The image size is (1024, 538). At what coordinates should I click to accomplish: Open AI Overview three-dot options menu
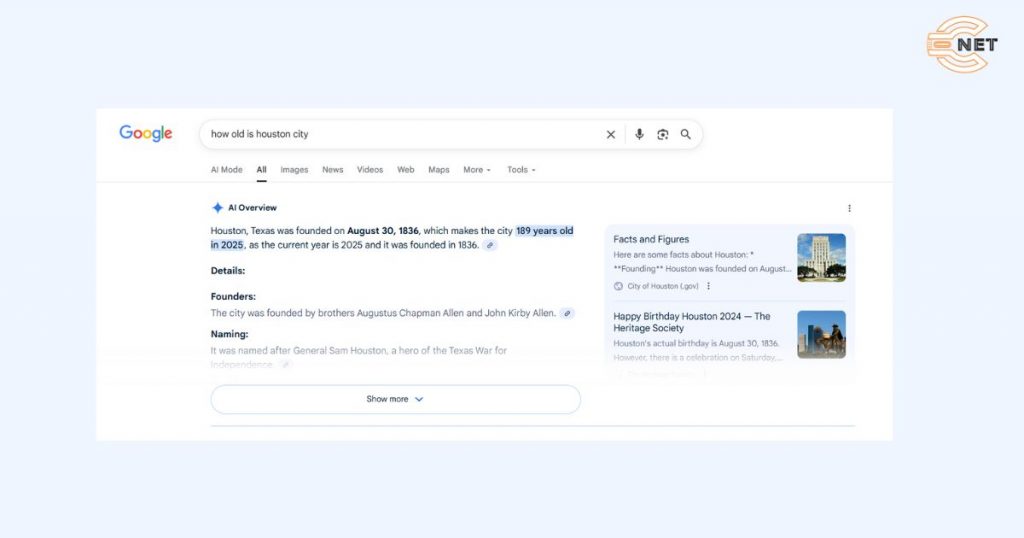[849, 208]
